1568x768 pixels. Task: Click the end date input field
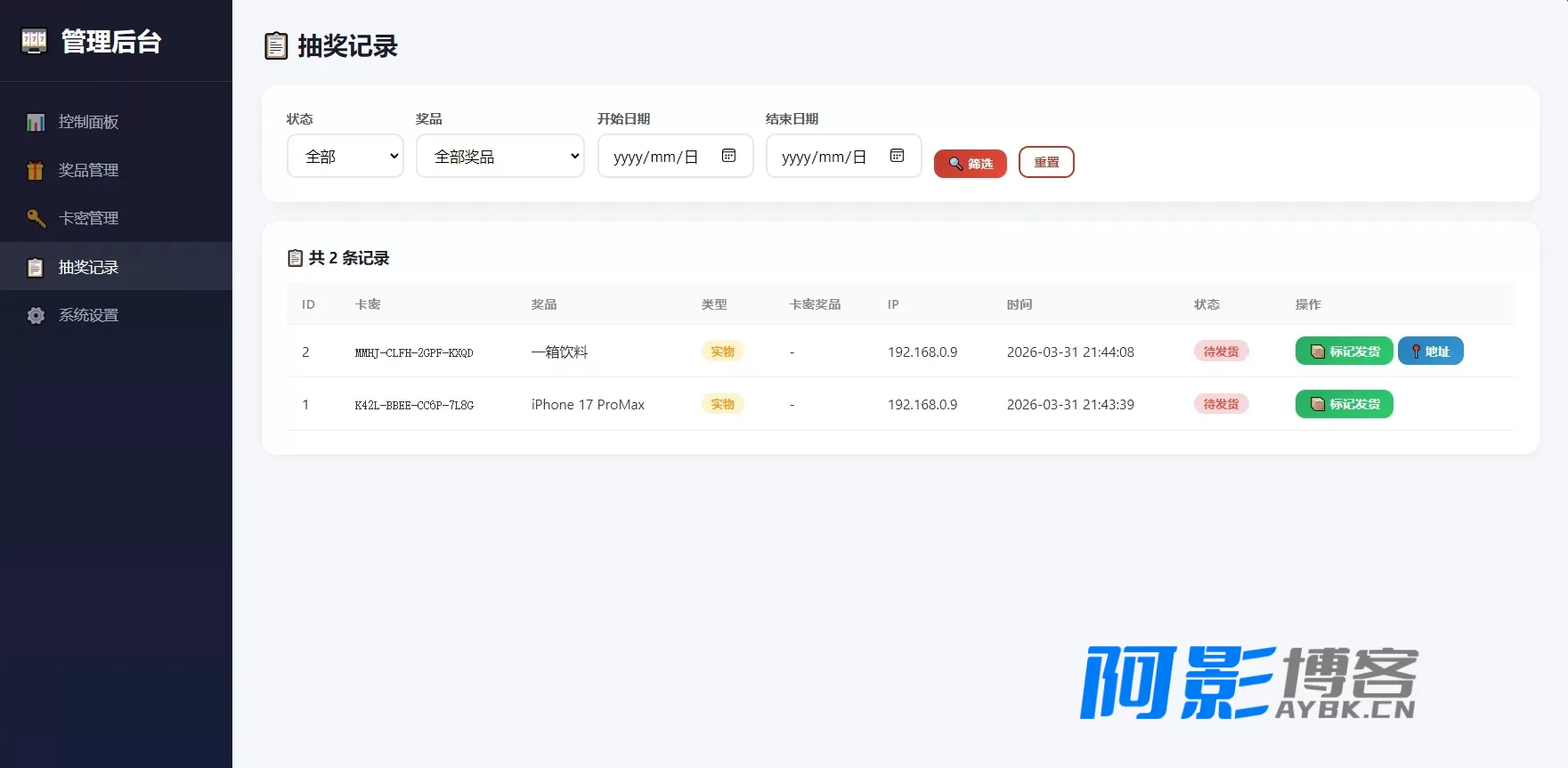click(844, 156)
